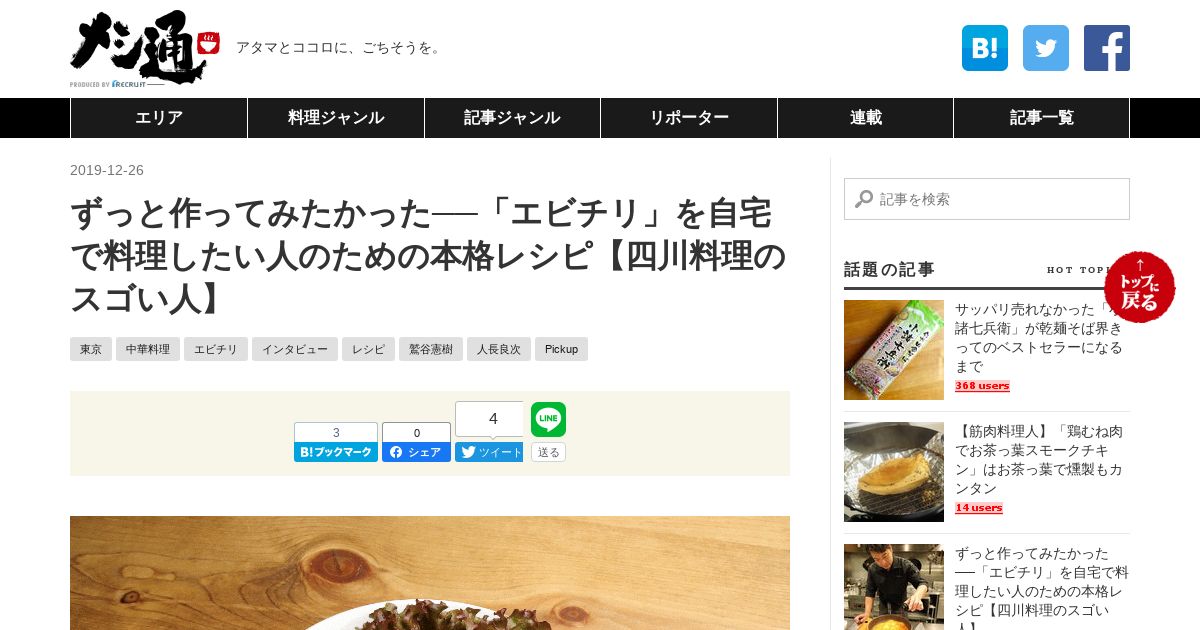Click the メシ通 site logo
This screenshot has height=630, width=1200.
point(145,48)
